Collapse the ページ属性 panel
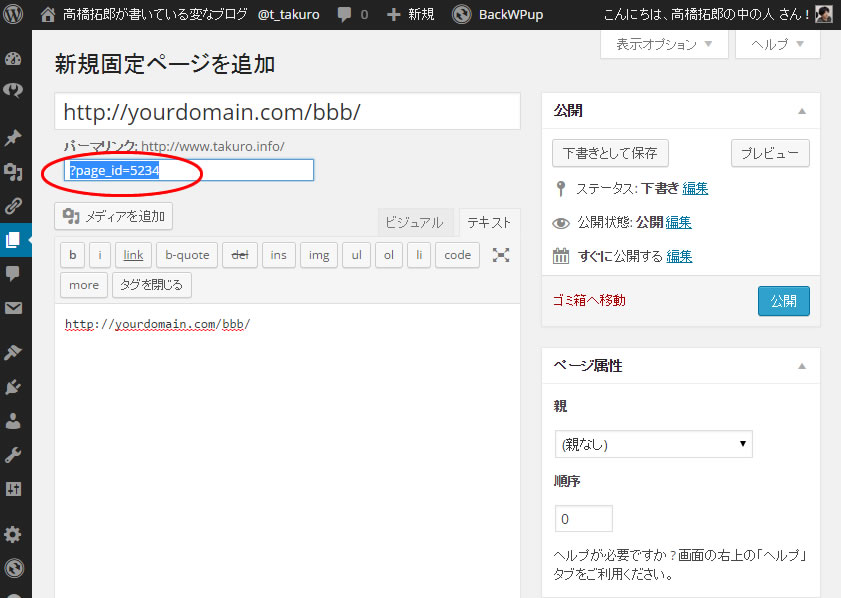841x598 pixels. (801, 366)
